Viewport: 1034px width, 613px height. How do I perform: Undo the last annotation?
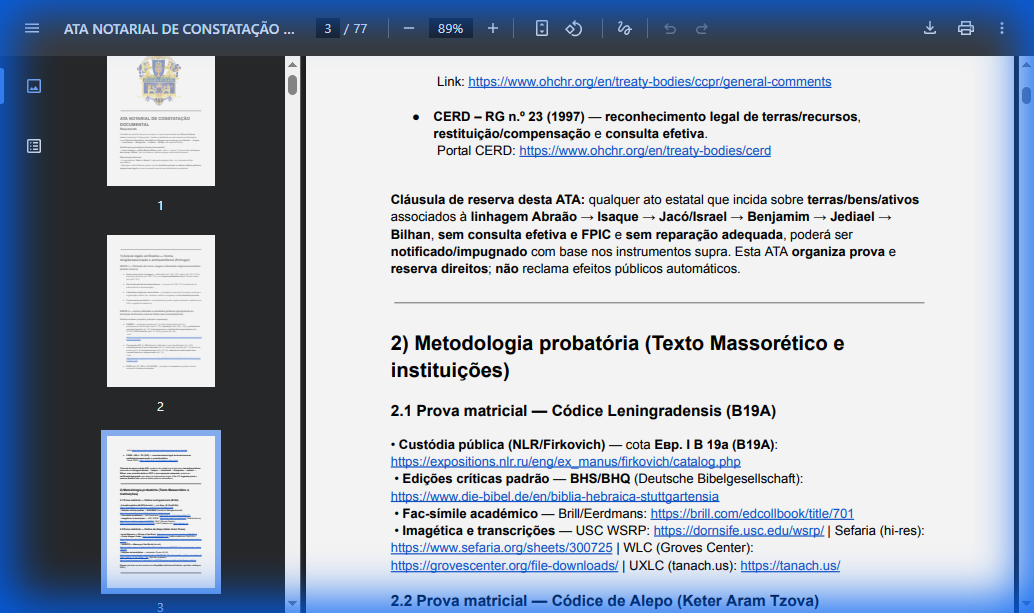(668, 28)
